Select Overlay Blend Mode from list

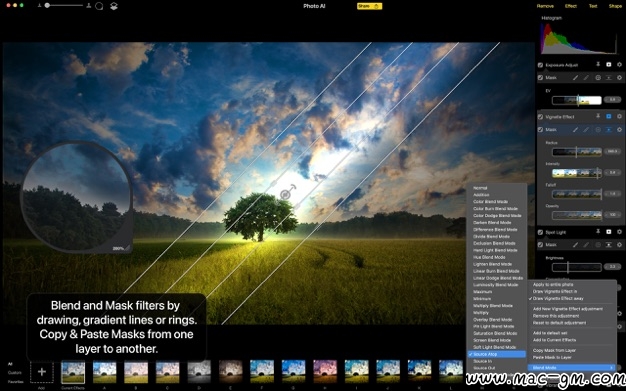[493, 320]
